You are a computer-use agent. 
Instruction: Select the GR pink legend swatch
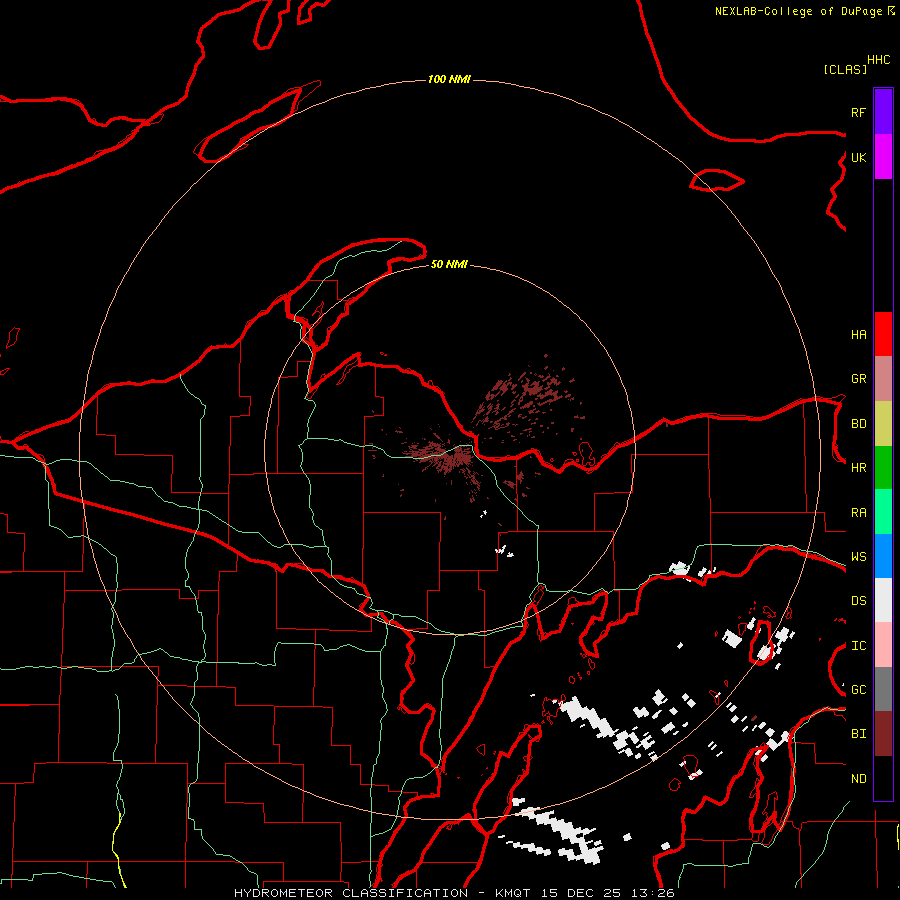point(883,379)
